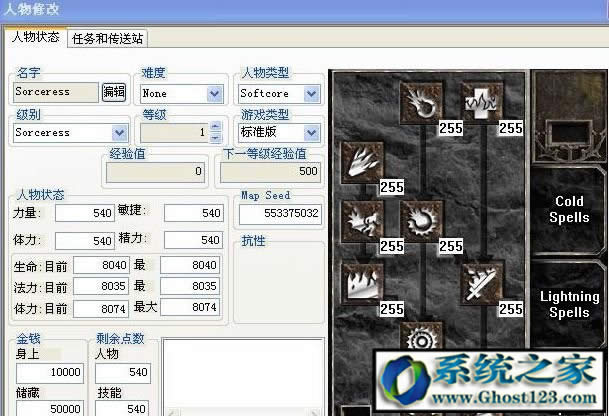Image resolution: width=609 pixels, height=416 pixels.
Task: Select the Inferno skill icon
Action: (360, 160)
